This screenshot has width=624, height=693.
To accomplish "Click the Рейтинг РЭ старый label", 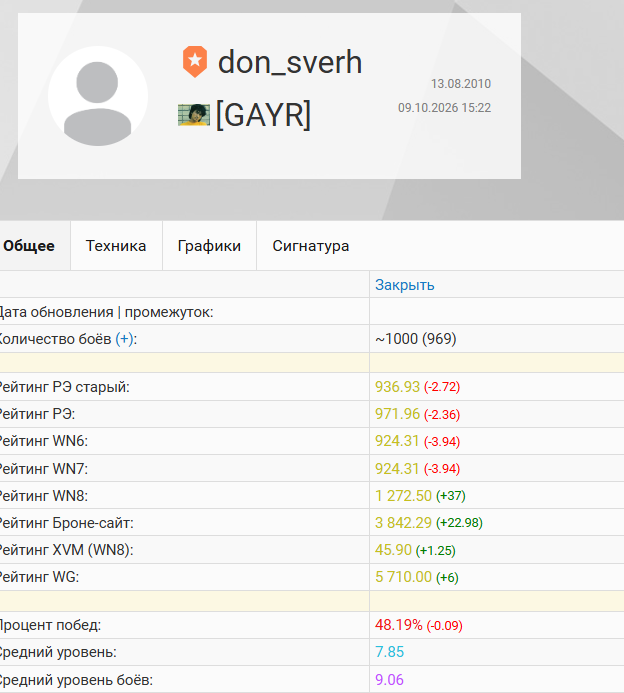I will click(65, 387).
